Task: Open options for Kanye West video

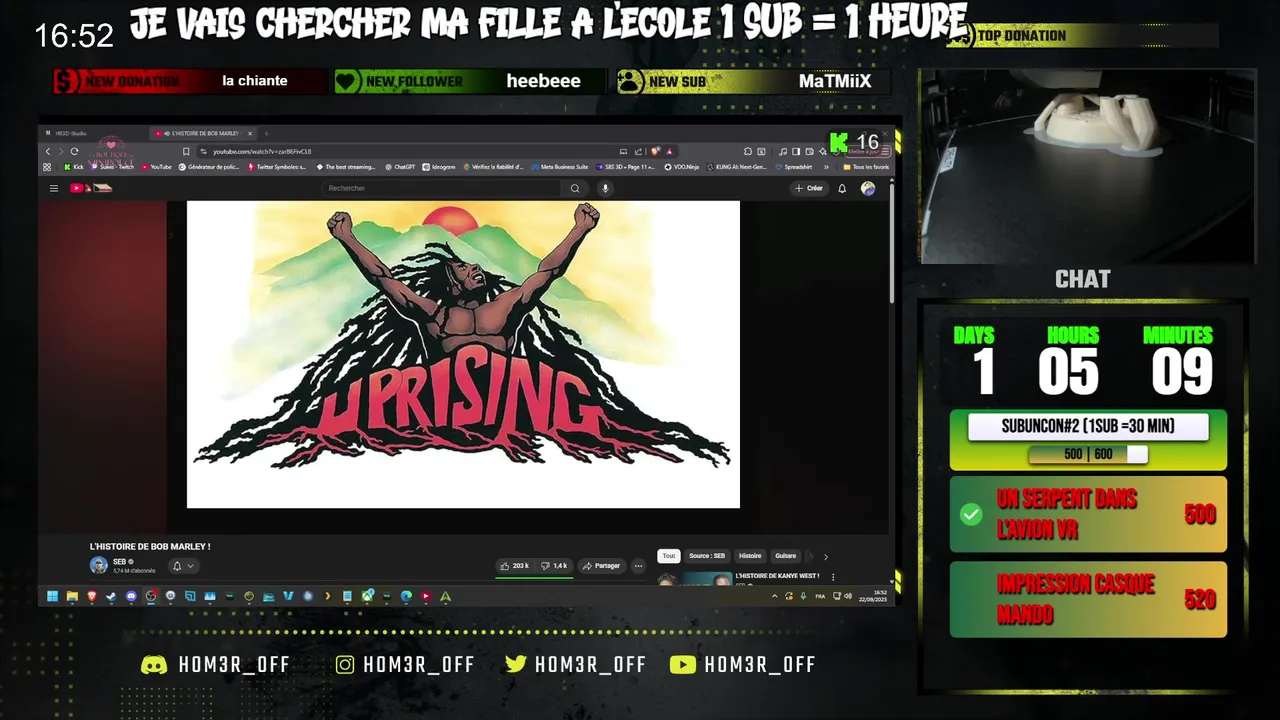Action: pyautogui.click(x=833, y=577)
